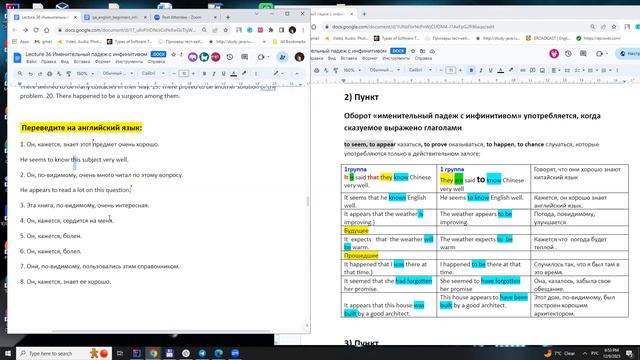Open a new tab in left Chrome window
This screenshot has height=360, width=640.
click(228, 17)
